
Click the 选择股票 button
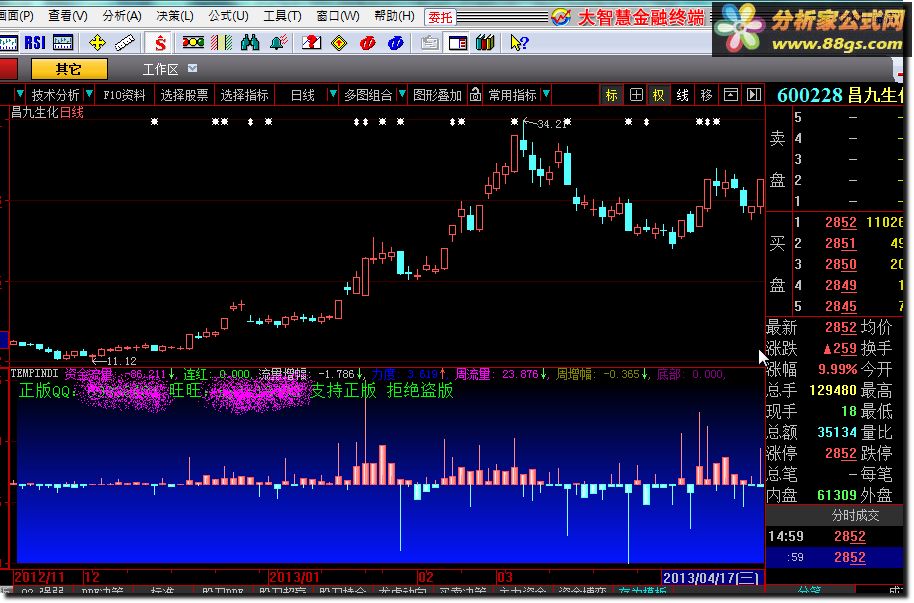click(x=184, y=94)
